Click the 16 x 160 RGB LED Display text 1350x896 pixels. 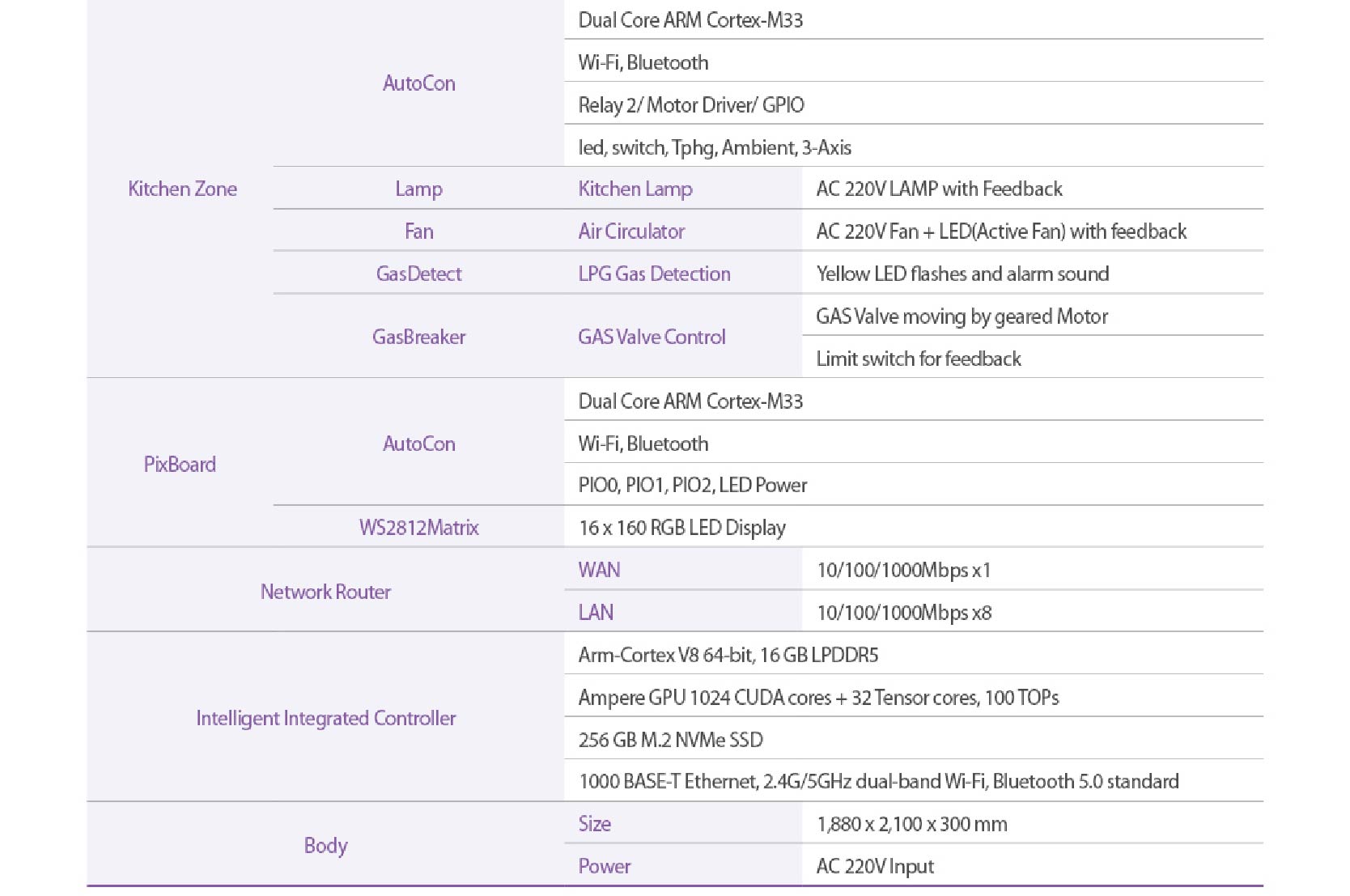click(681, 528)
